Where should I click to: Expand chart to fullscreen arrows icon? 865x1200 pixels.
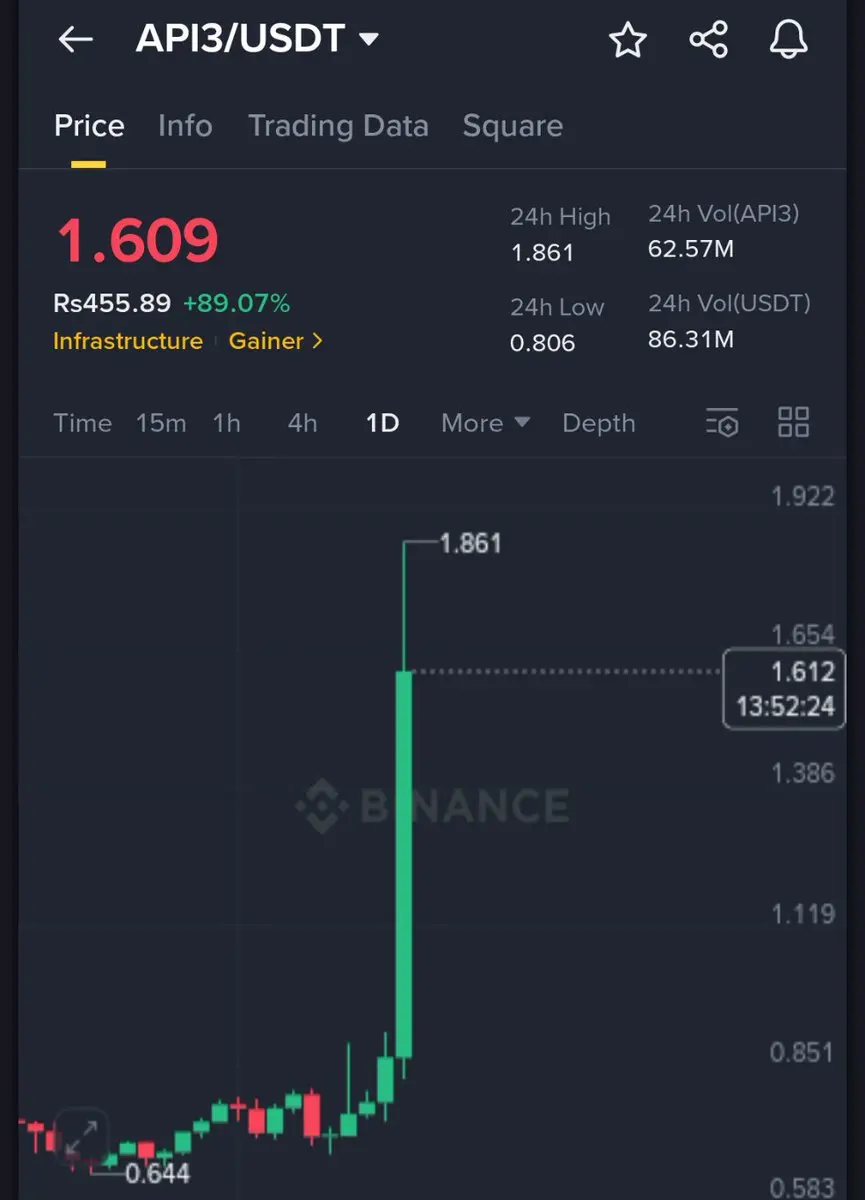point(81,1135)
